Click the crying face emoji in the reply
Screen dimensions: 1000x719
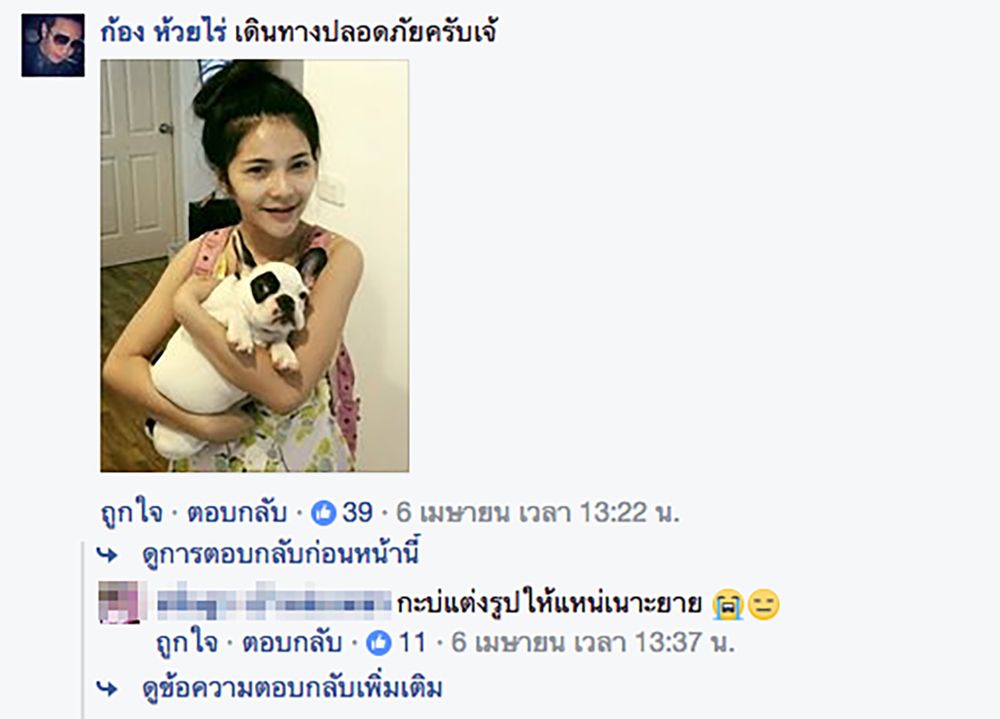coord(728,605)
